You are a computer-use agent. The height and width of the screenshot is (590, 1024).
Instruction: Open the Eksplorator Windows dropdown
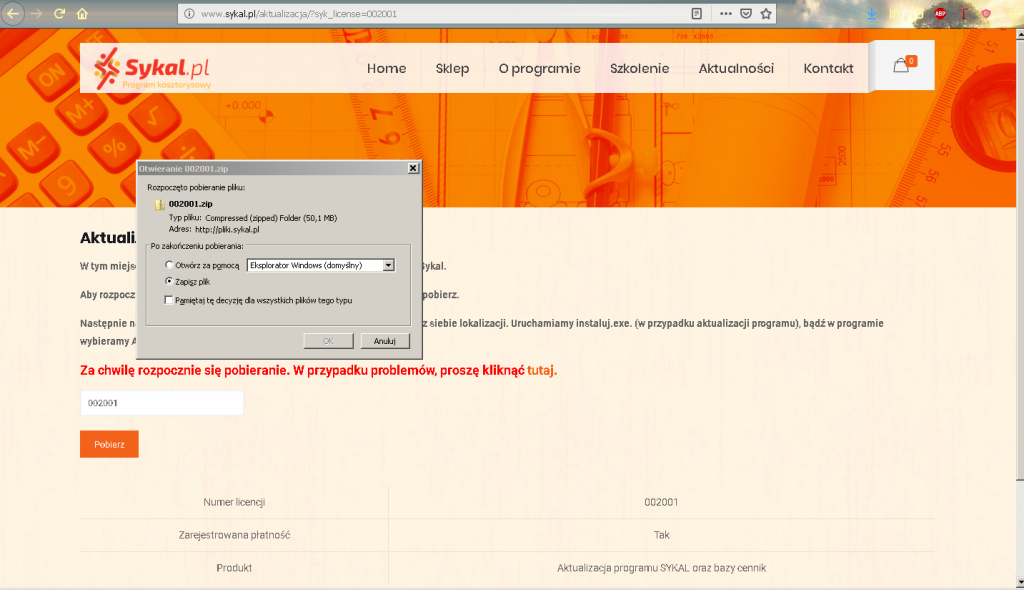coord(387,264)
